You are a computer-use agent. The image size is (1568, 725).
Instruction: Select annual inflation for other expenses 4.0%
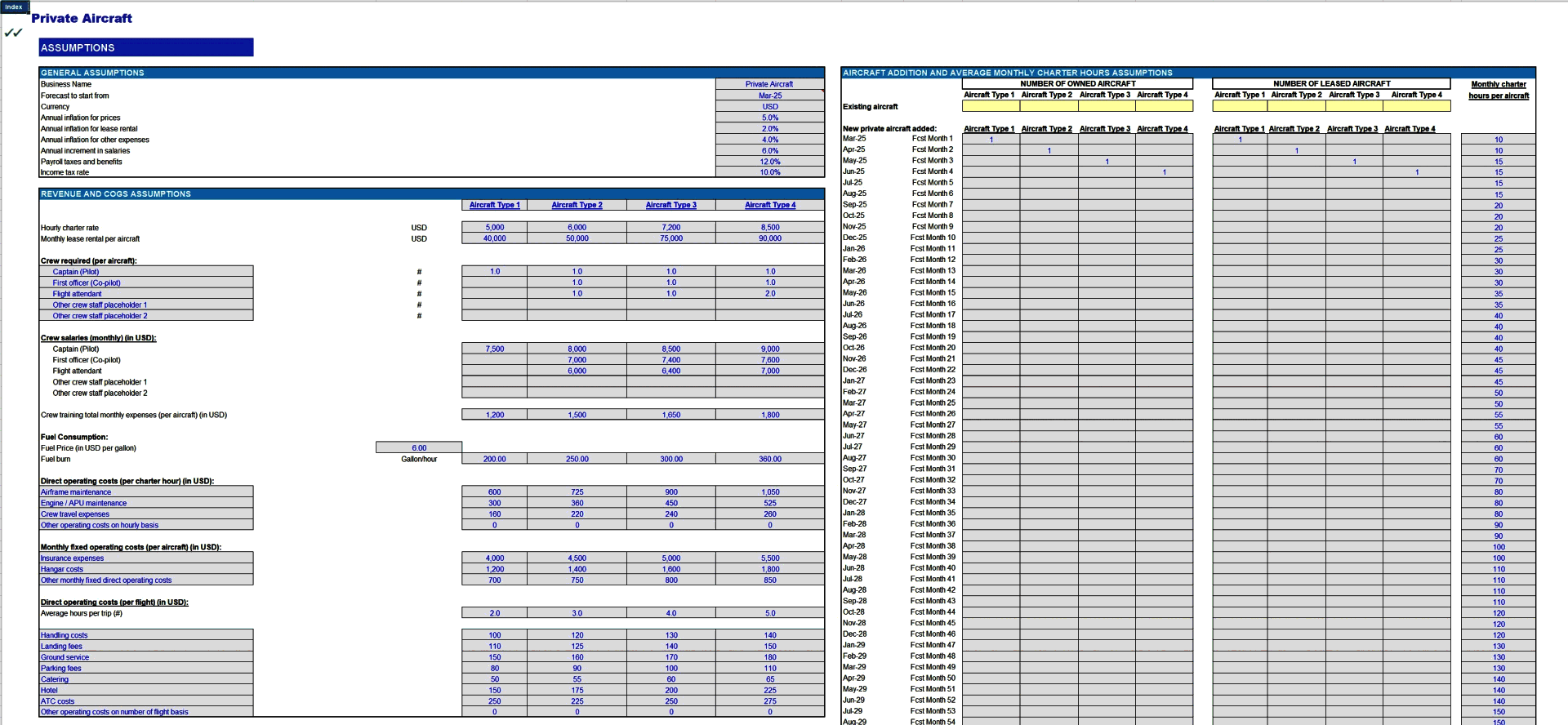769,140
